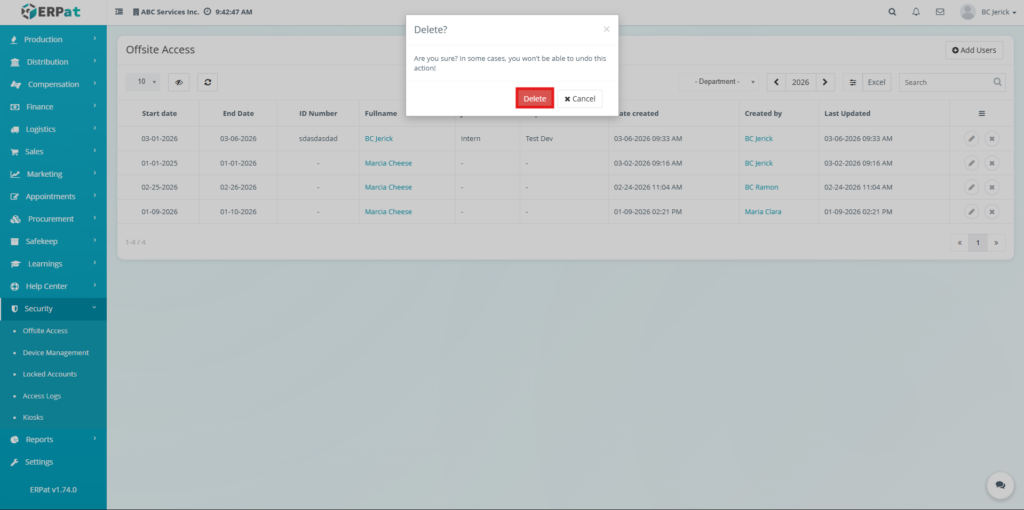Screen dimensions: 1024x510
Task: Confirm deletion with the red Delete button
Action: pos(534,98)
